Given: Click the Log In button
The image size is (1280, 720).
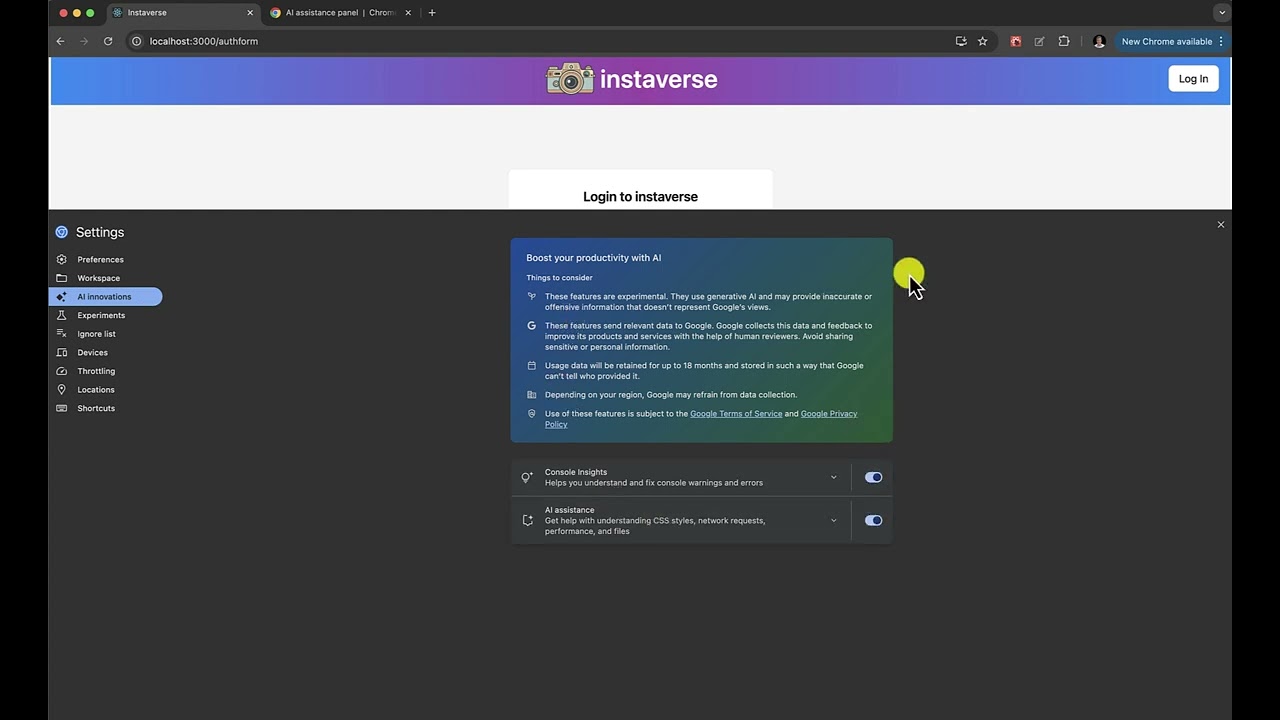Looking at the screenshot, I should tap(1193, 79).
